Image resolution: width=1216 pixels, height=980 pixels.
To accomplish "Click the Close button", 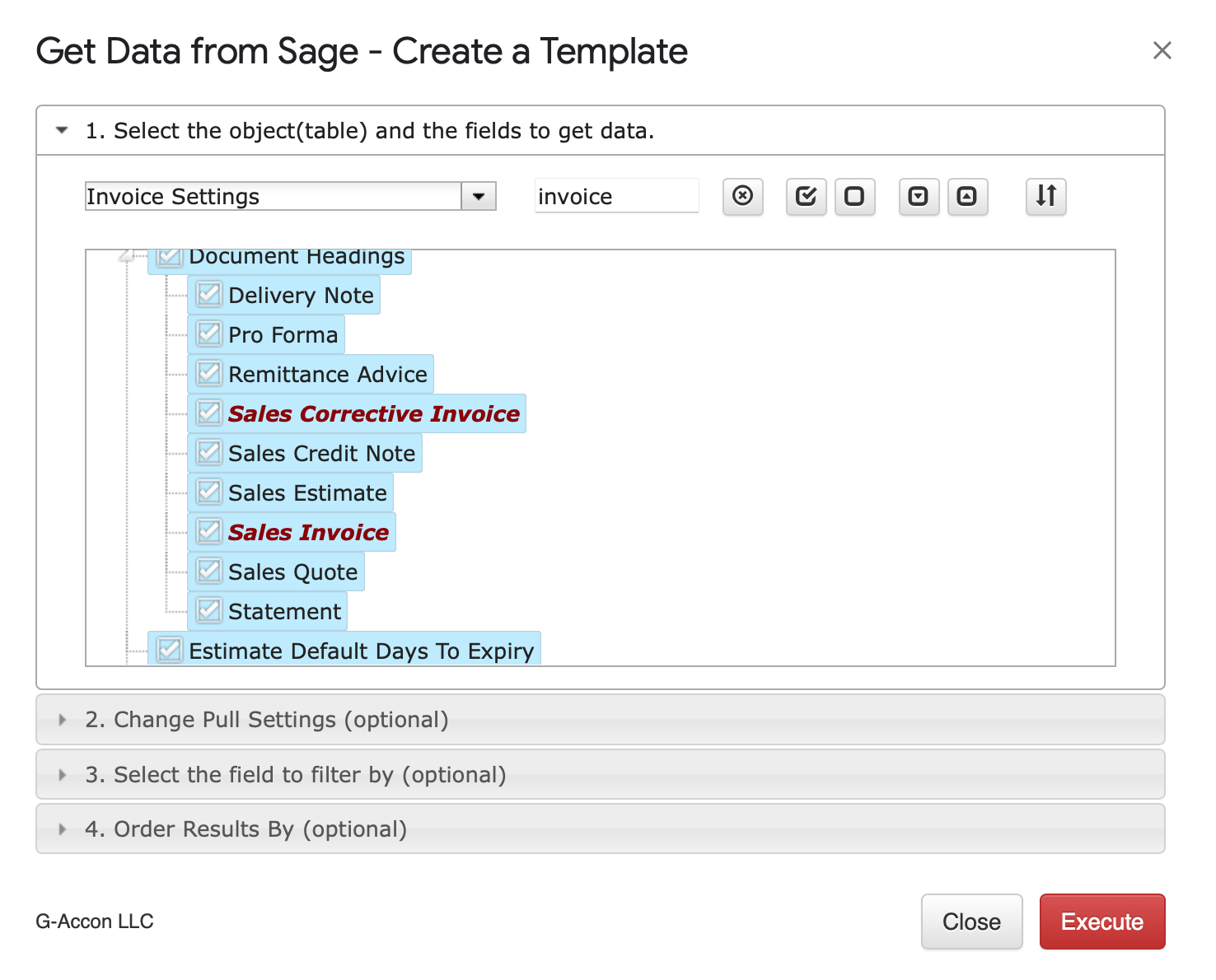I will point(970,922).
